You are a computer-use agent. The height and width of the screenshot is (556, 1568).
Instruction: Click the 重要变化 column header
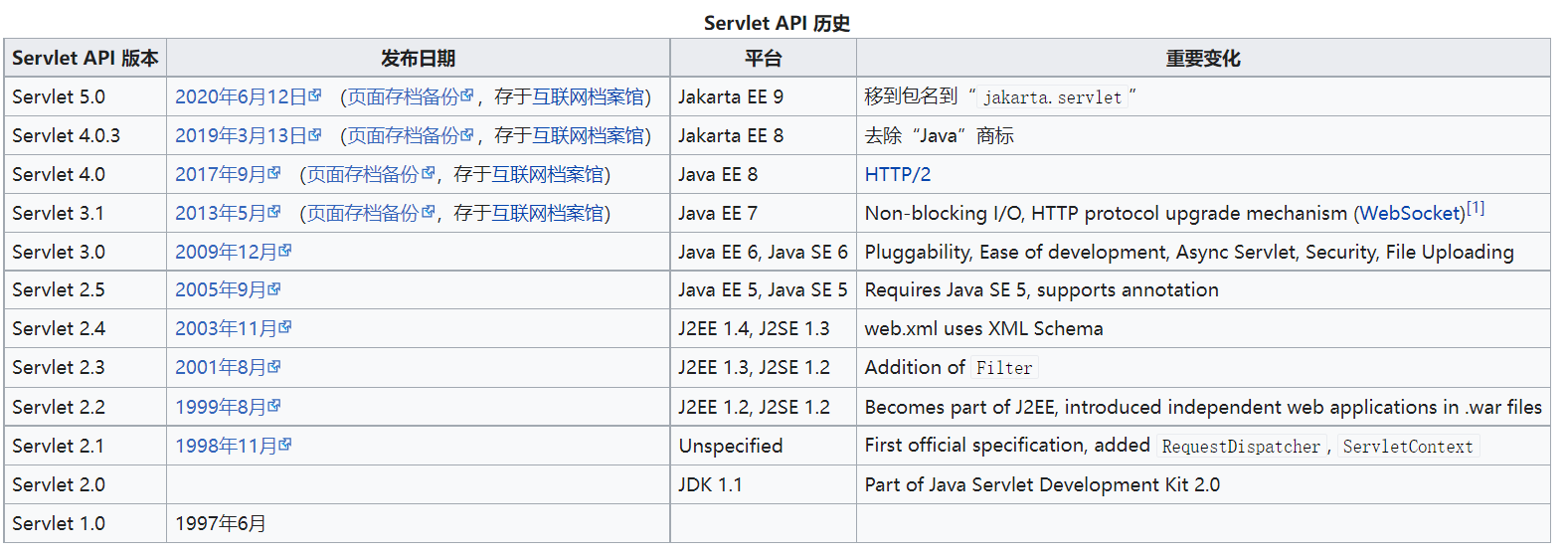1203,59
